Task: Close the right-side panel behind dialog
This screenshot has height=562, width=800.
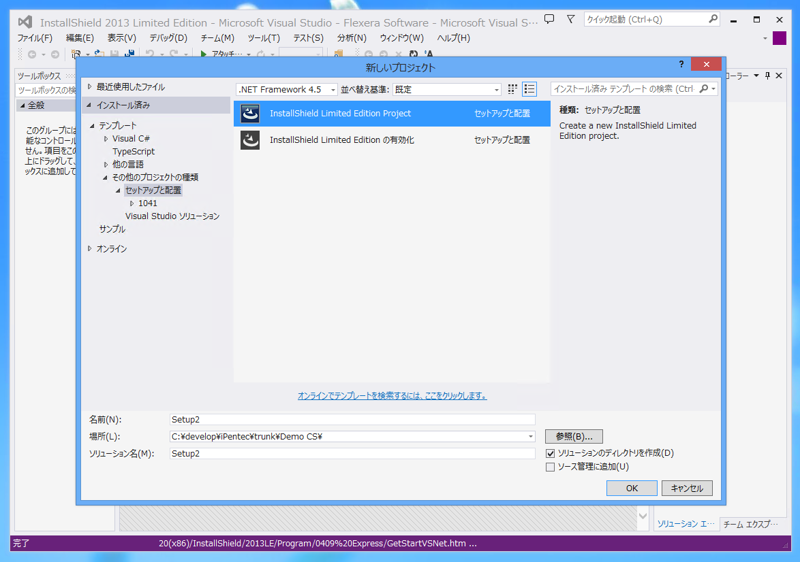Action: (779, 75)
